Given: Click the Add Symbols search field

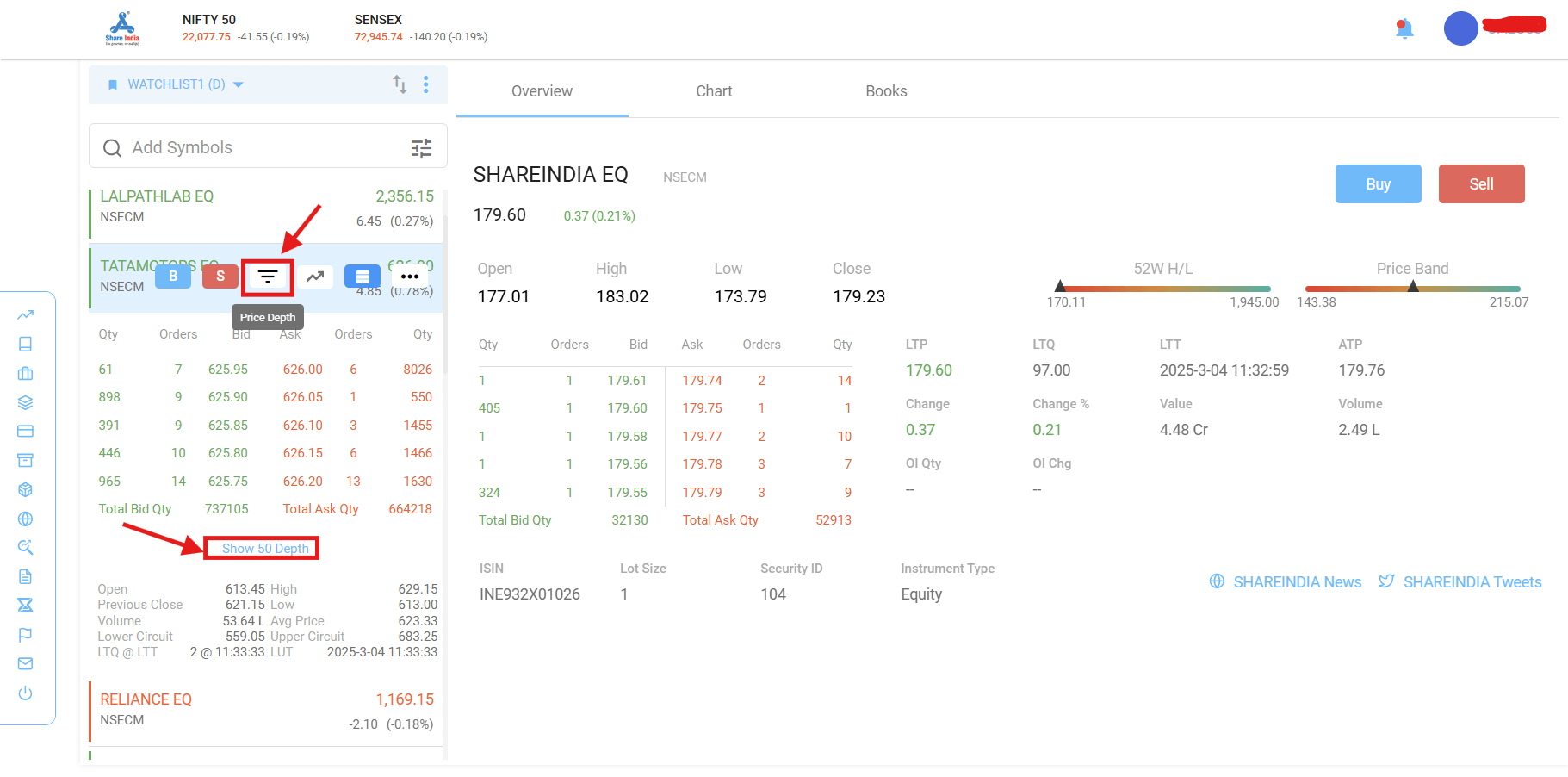Looking at the screenshot, I should click(258, 147).
